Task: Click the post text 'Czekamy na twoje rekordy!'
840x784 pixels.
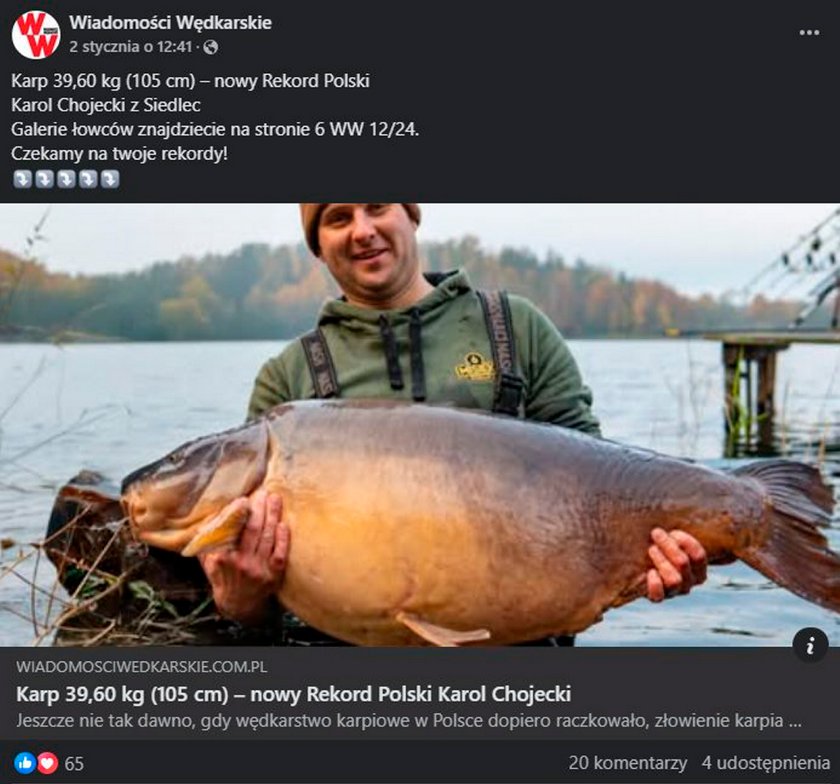Action: click(119, 154)
